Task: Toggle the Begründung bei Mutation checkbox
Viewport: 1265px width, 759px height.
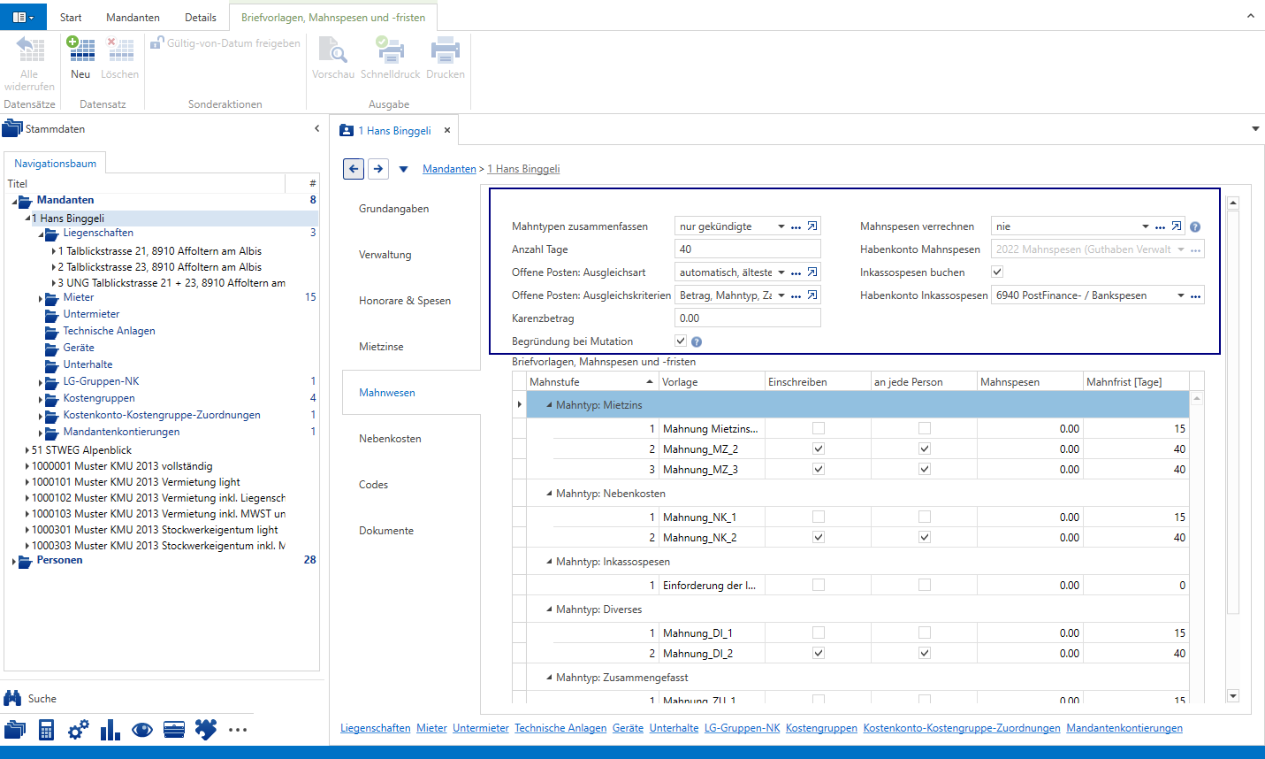Action: point(681,342)
